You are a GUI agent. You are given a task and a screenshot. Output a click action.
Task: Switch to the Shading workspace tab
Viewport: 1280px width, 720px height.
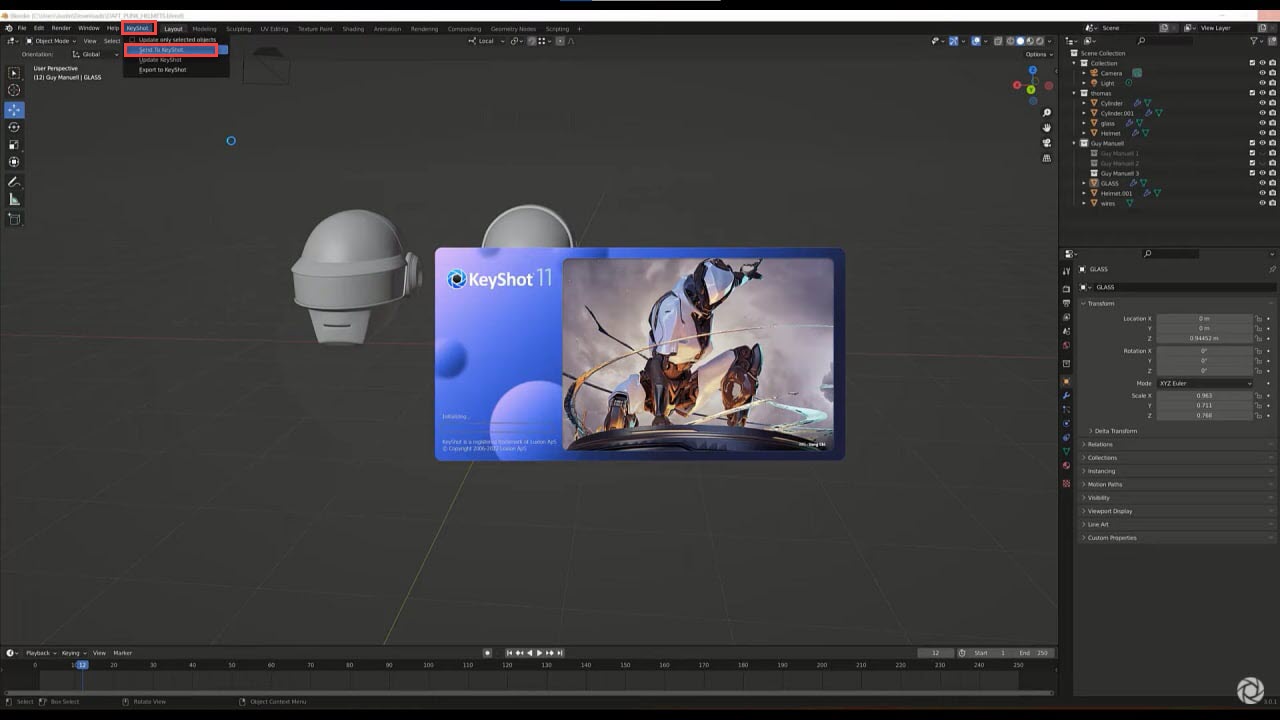coord(353,29)
